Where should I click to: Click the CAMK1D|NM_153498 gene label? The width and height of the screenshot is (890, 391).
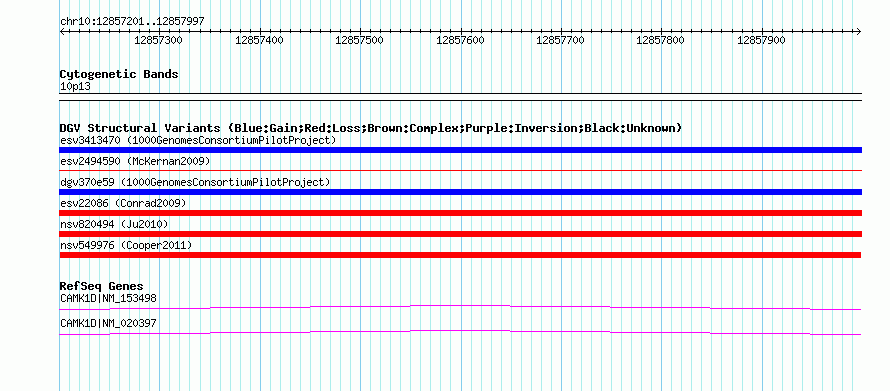(x=108, y=298)
